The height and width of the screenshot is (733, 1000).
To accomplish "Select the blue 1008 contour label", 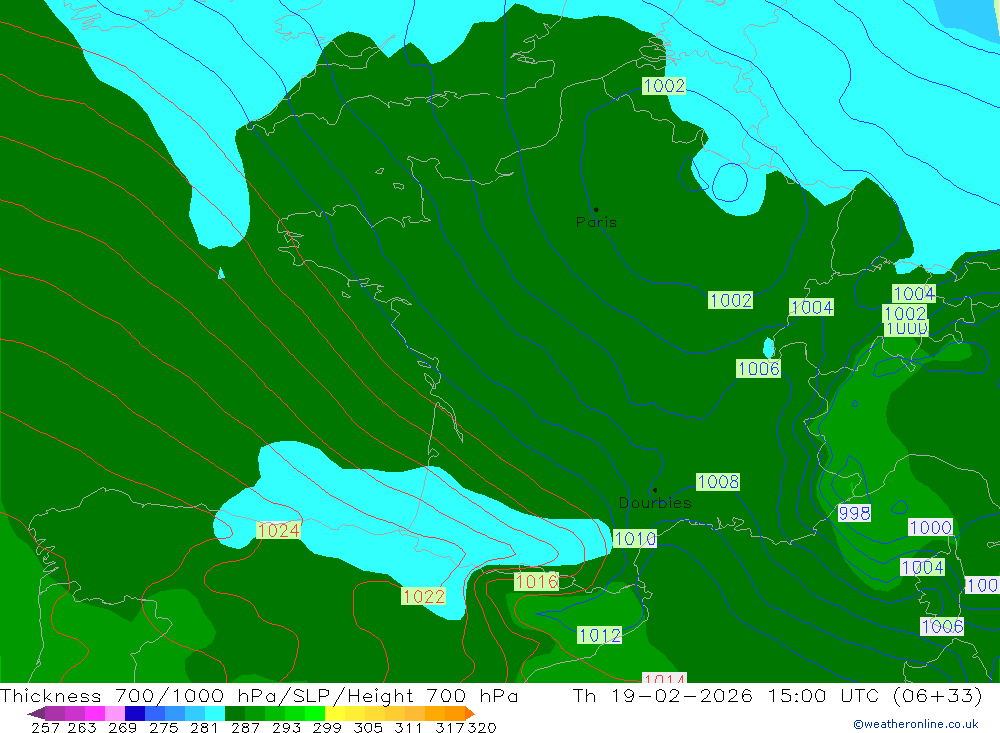I will 718,482.
